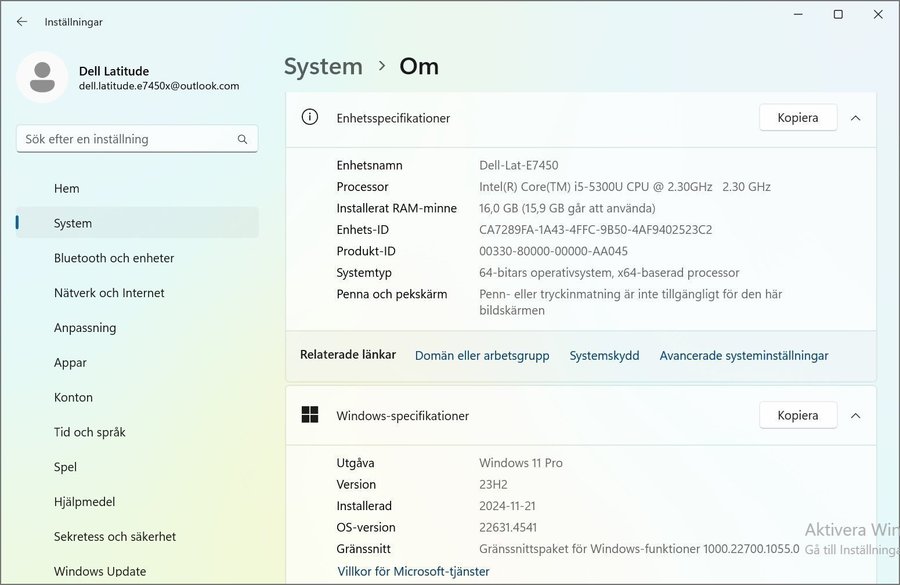Click the Windows logo beside Windows-specifikationer

click(x=309, y=414)
